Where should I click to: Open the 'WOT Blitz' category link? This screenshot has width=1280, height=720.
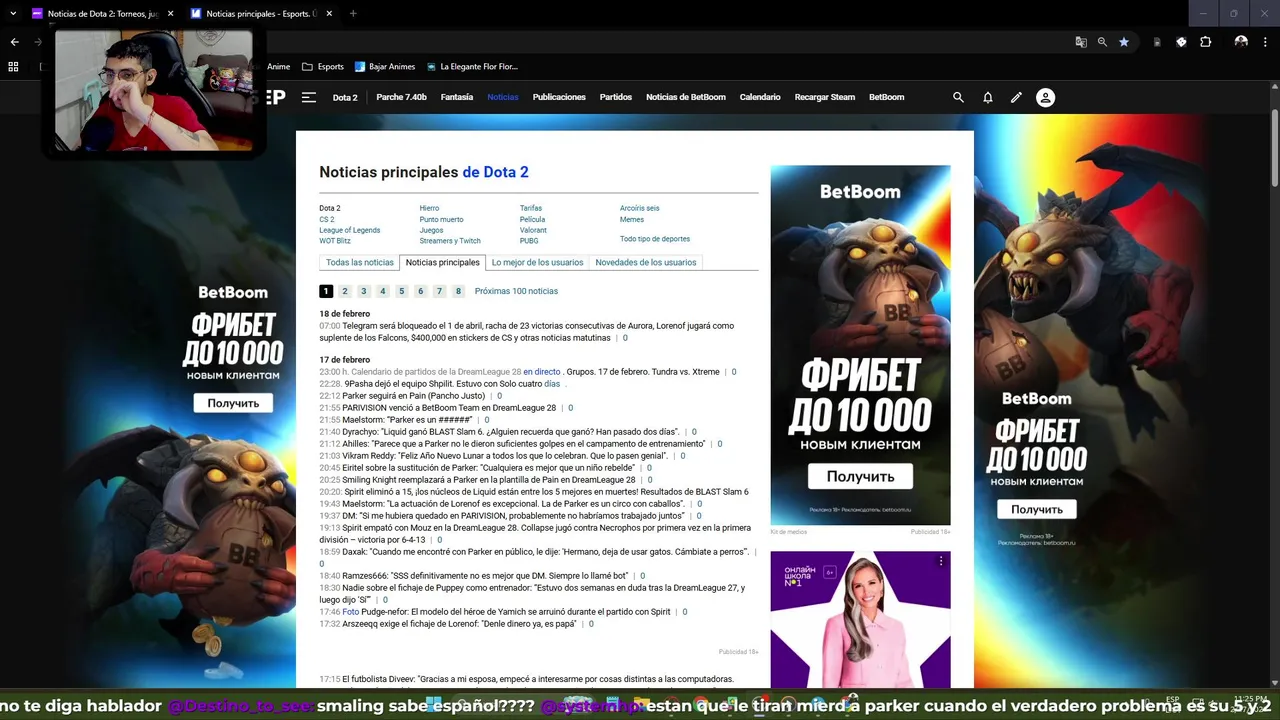pyautogui.click(x=335, y=241)
